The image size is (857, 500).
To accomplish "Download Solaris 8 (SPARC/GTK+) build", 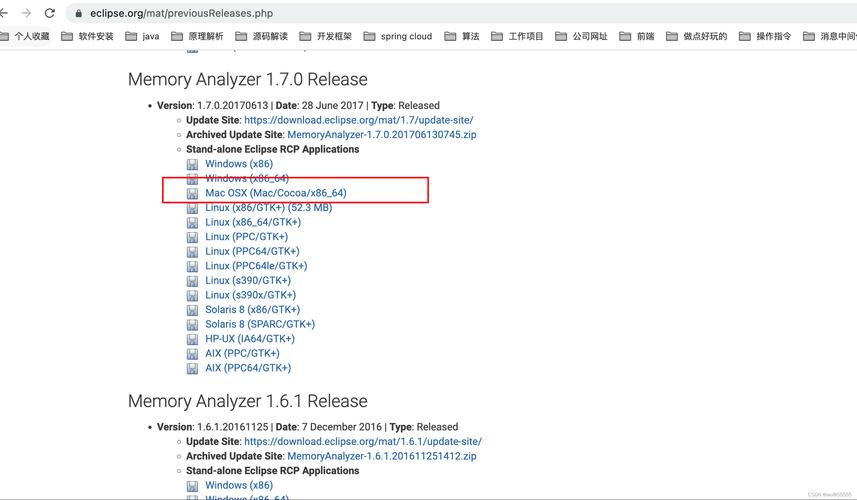I will coord(260,324).
